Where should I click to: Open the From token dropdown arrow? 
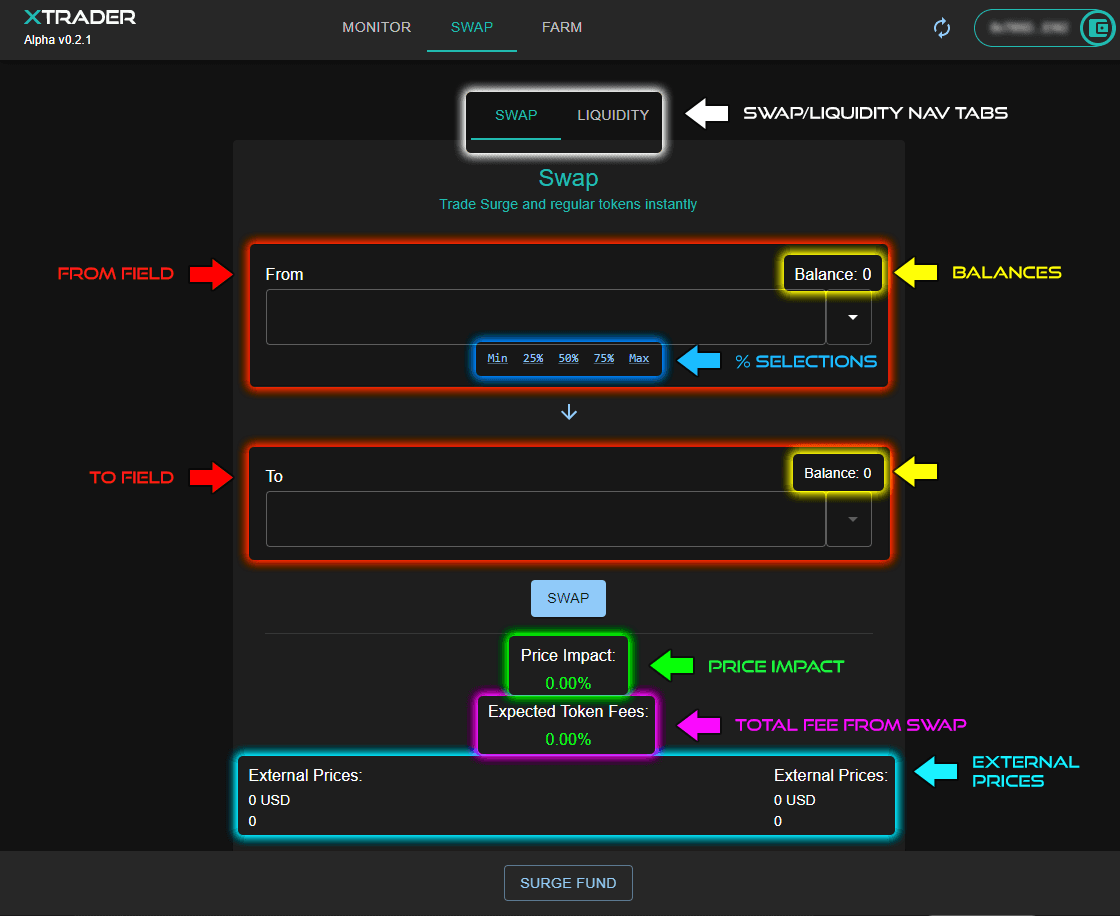tap(851, 317)
